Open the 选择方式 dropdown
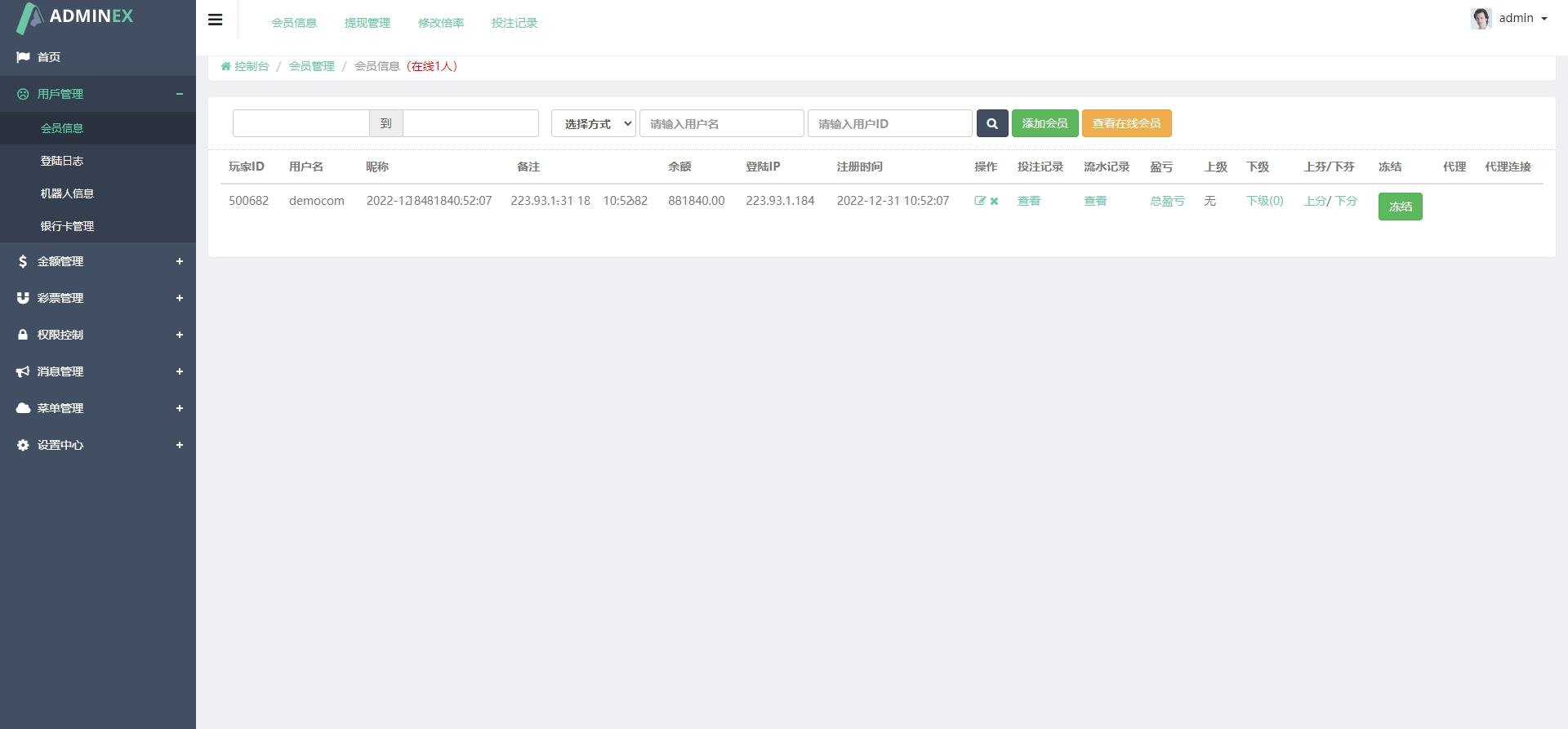The width and height of the screenshot is (1568, 729). pos(594,123)
